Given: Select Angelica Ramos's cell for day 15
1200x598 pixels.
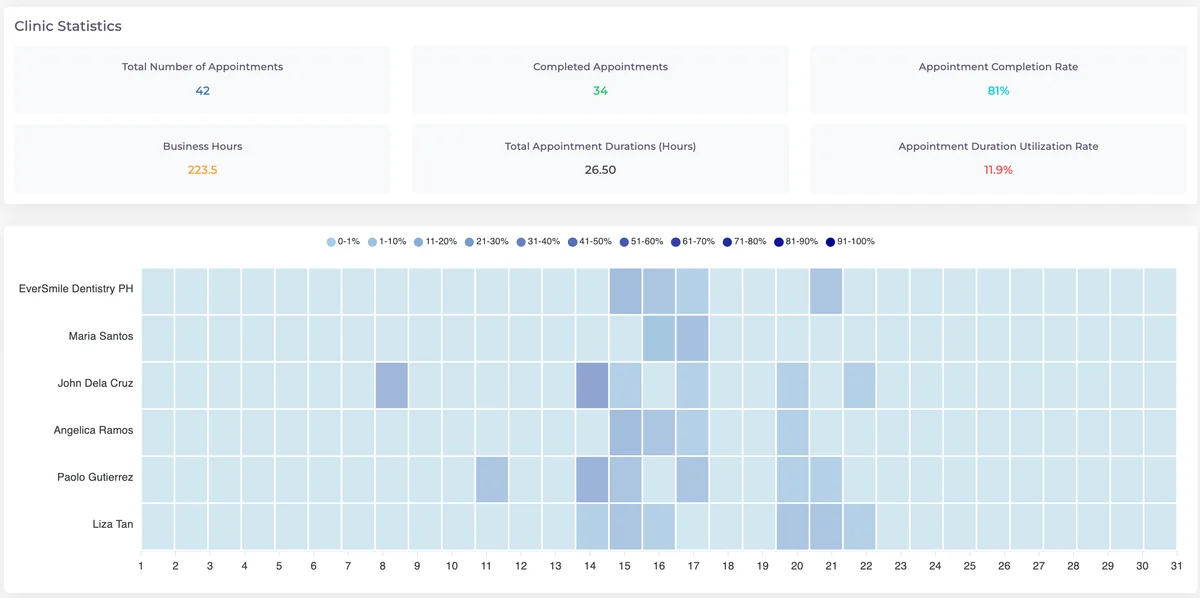Looking at the screenshot, I should pos(626,432).
